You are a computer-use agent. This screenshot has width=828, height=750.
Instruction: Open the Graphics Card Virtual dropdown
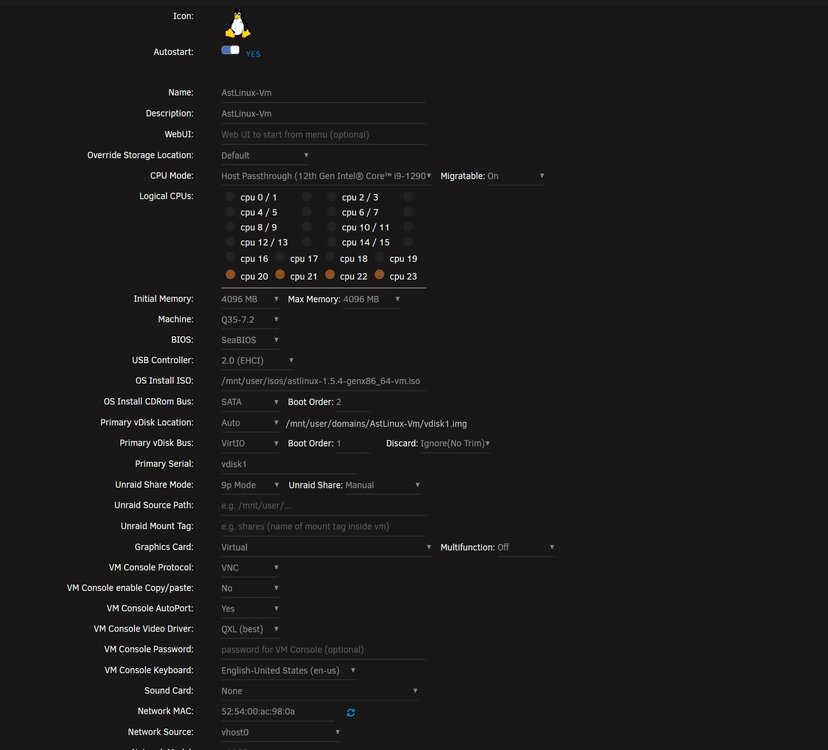point(326,548)
